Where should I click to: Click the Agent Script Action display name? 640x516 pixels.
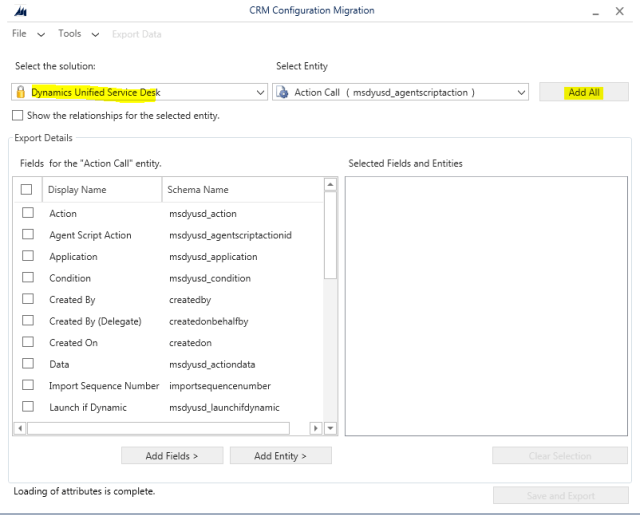pyautogui.click(x=90, y=235)
